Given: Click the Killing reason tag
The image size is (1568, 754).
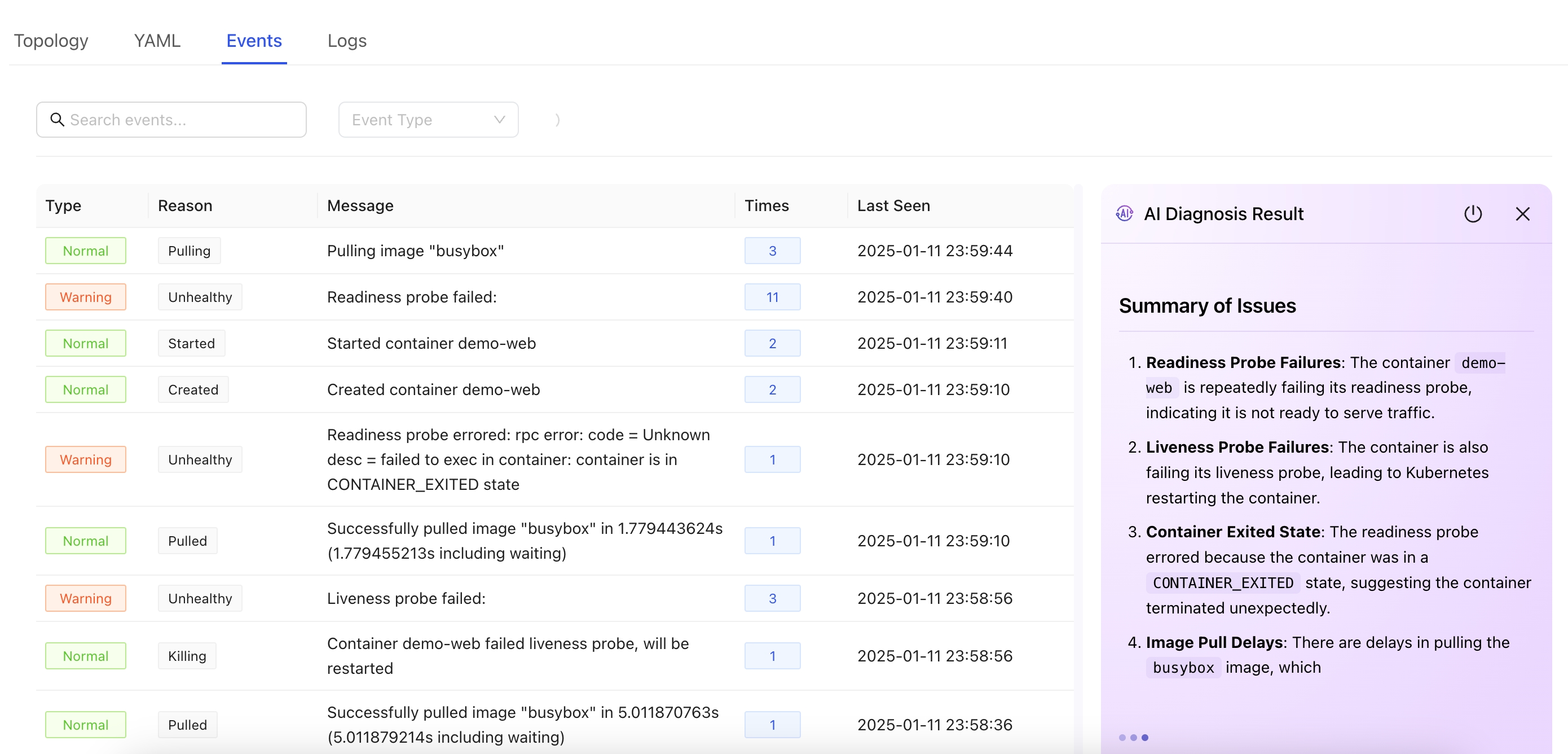Looking at the screenshot, I should (x=187, y=655).
